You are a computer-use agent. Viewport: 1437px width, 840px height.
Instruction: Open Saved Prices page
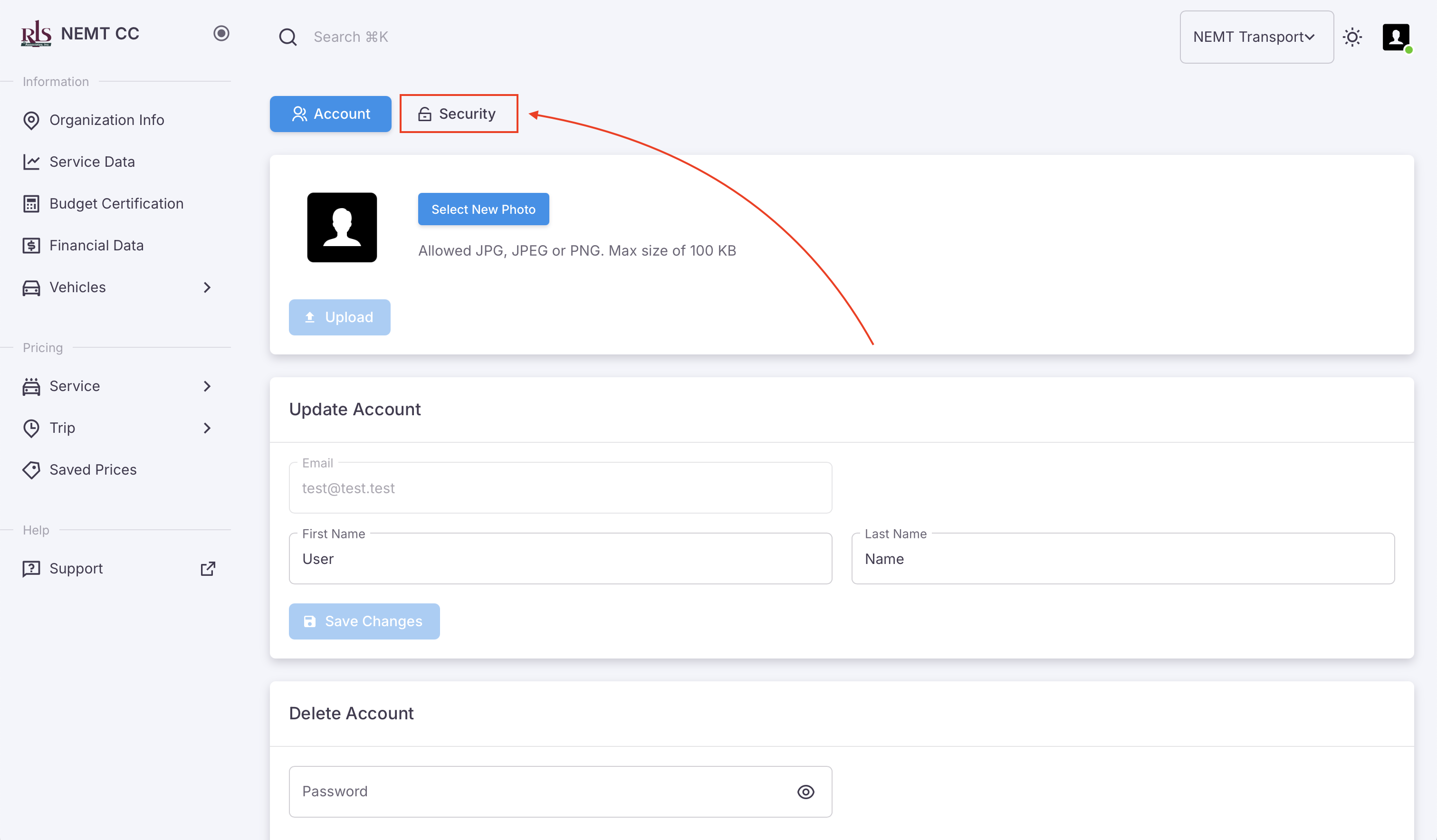tap(93, 469)
